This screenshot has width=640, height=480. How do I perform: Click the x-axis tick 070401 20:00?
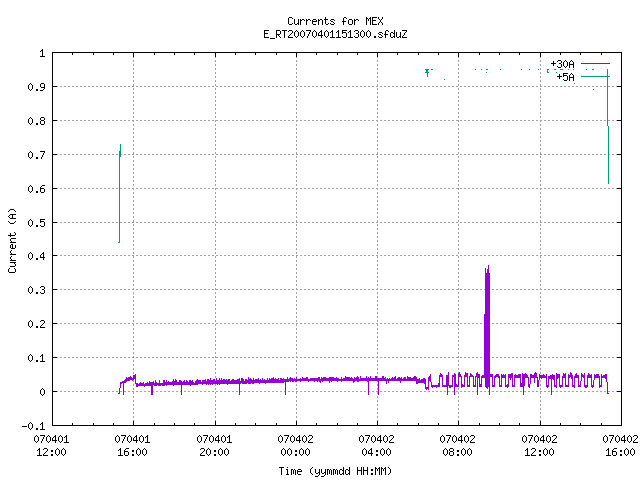pos(214,445)
